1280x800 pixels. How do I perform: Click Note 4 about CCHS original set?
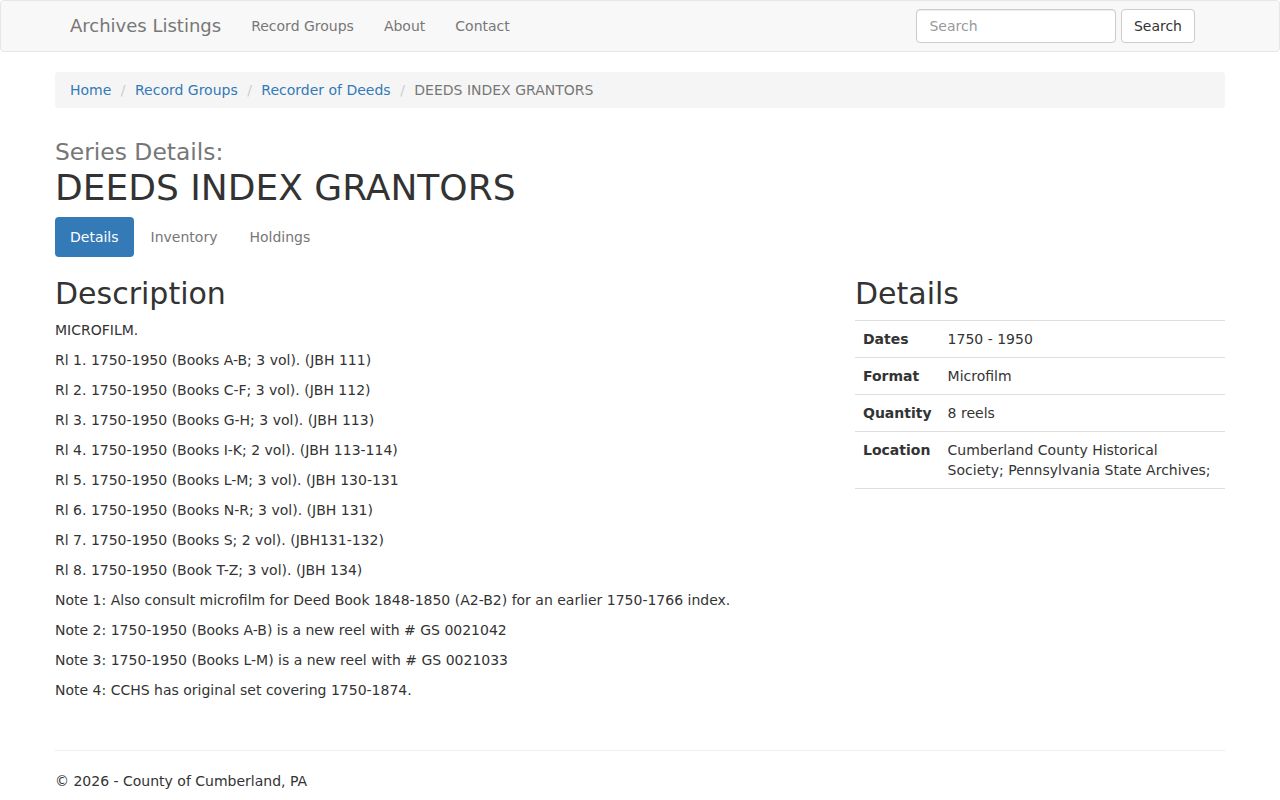tap(233, 690)
